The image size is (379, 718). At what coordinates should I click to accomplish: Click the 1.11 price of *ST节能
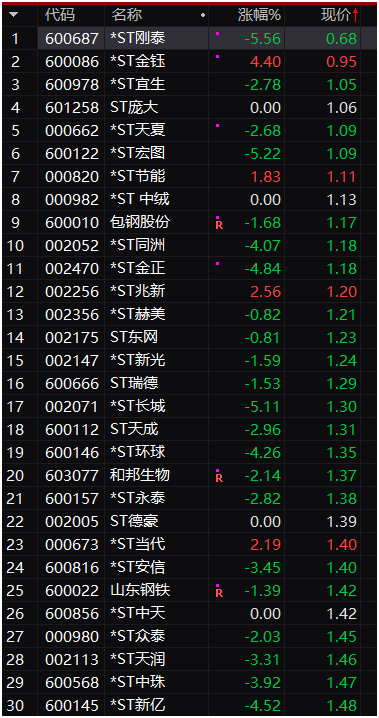(341, 176)
